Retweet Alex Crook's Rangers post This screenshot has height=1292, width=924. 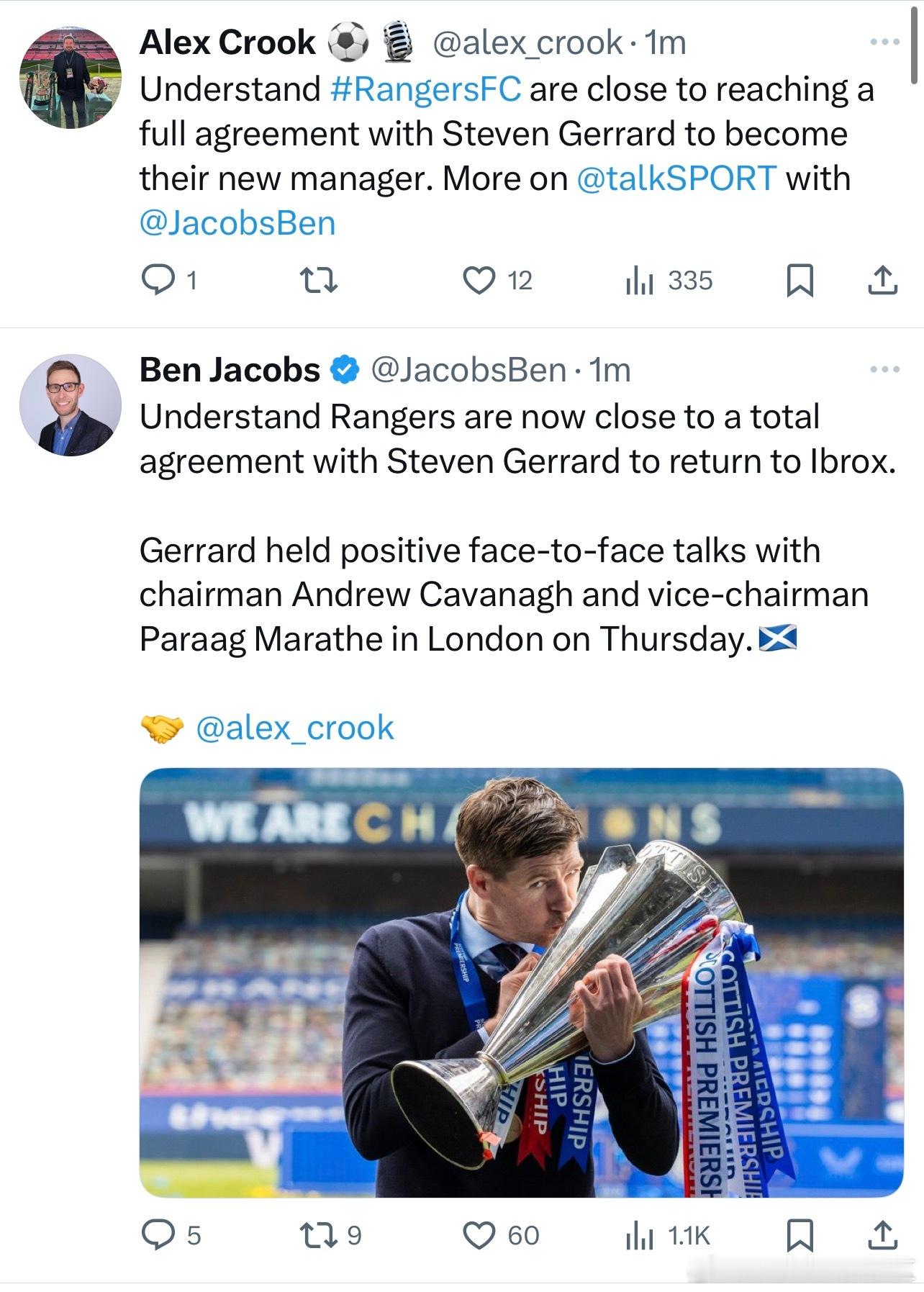pos(318,280)
